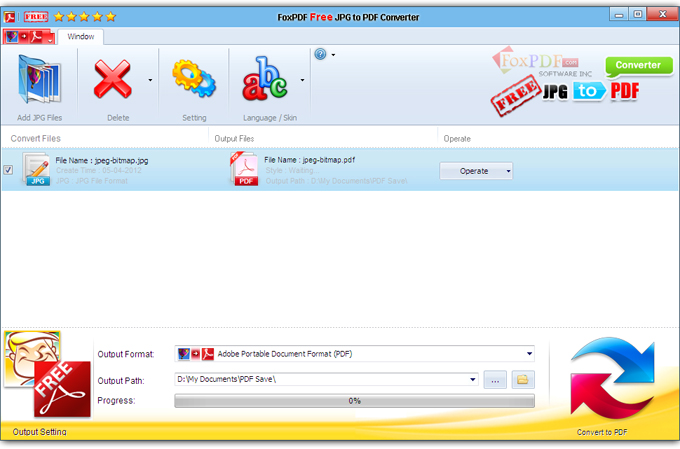Click the JPG file icon in list row

coord(37,170)
